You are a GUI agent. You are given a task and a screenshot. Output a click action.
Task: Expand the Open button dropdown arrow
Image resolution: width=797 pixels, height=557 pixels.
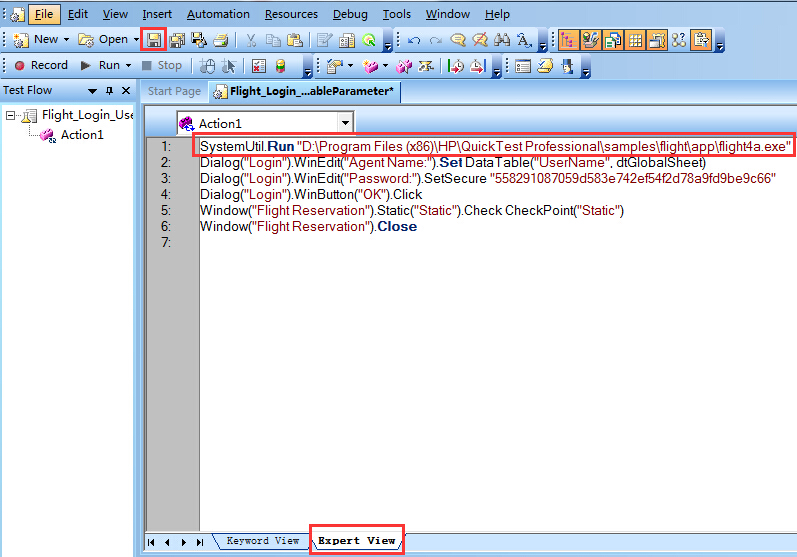coord(136,40)
